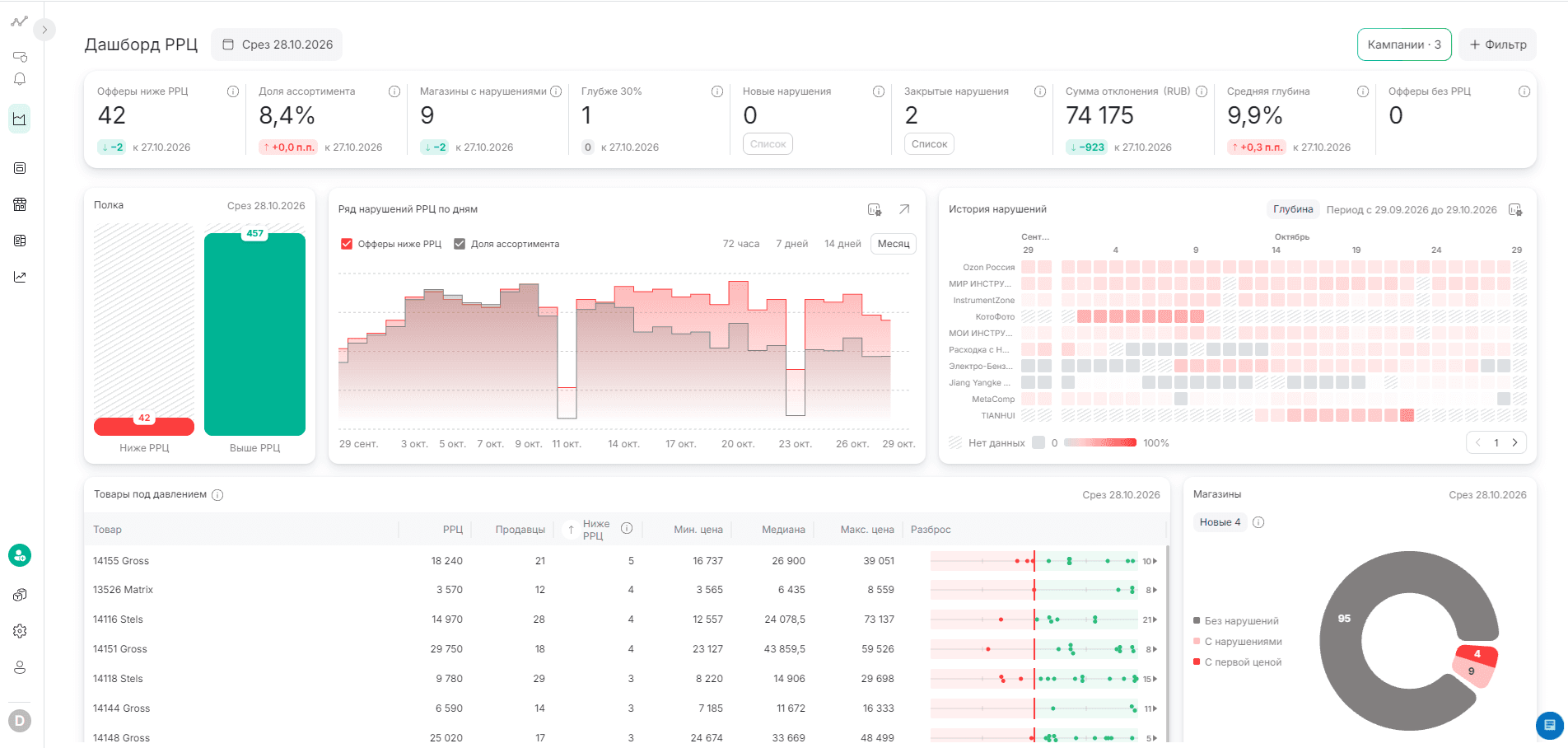Open the date picker Срез 28.10.2026

click(277, 44)
